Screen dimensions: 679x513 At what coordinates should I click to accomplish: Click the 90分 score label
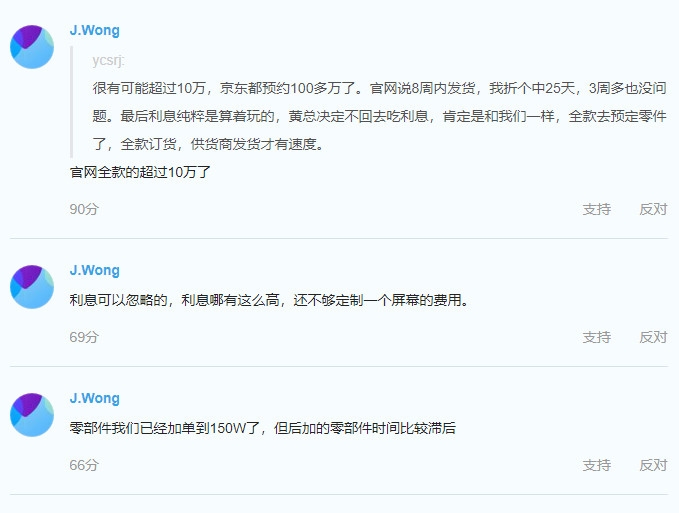(84, 209)
